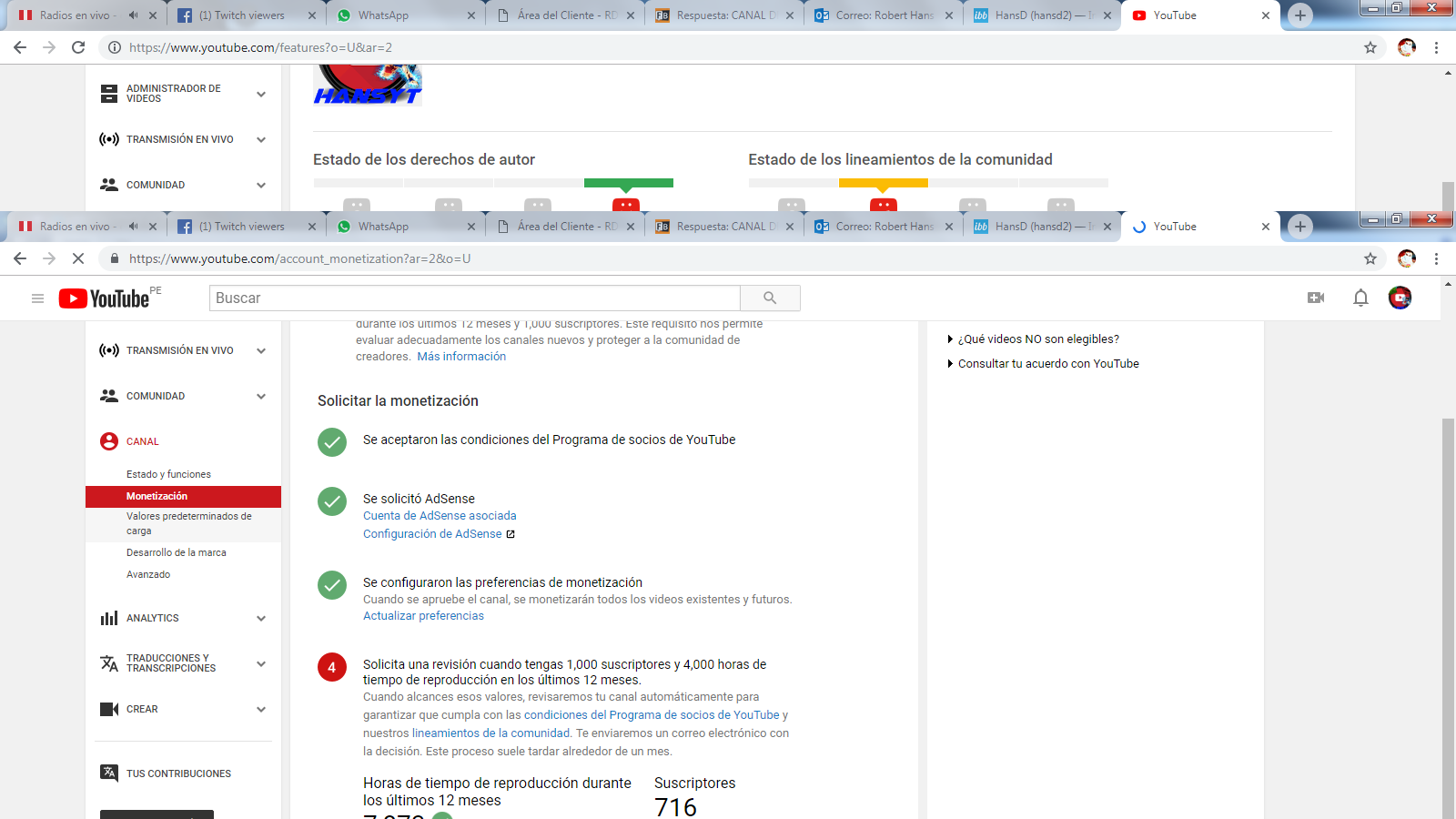Select Monetización in the Canal menu
The height and width of the screenshot is (819, 1456).
click(183, 496)
